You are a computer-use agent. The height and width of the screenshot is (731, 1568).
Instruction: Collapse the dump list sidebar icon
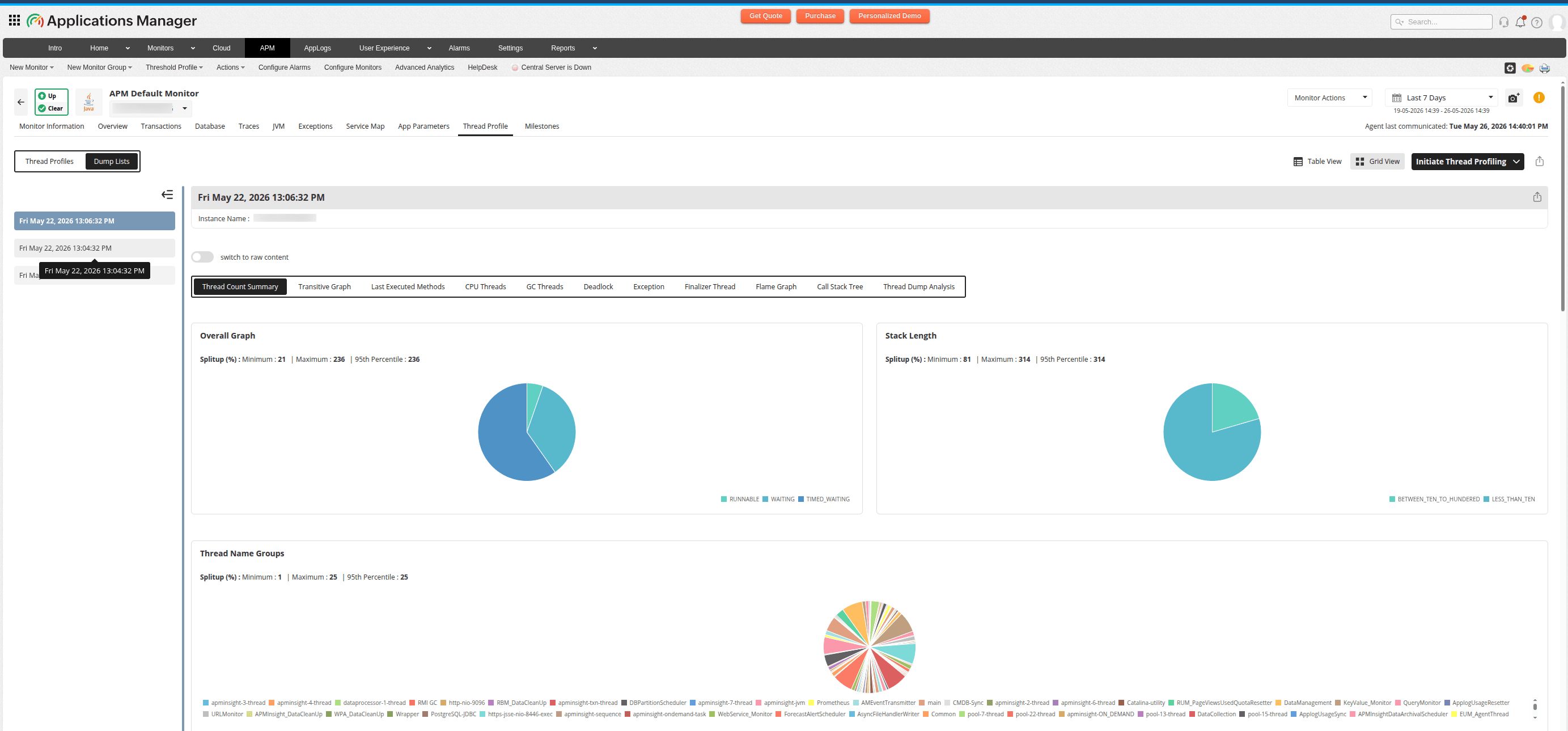(167, 195)
